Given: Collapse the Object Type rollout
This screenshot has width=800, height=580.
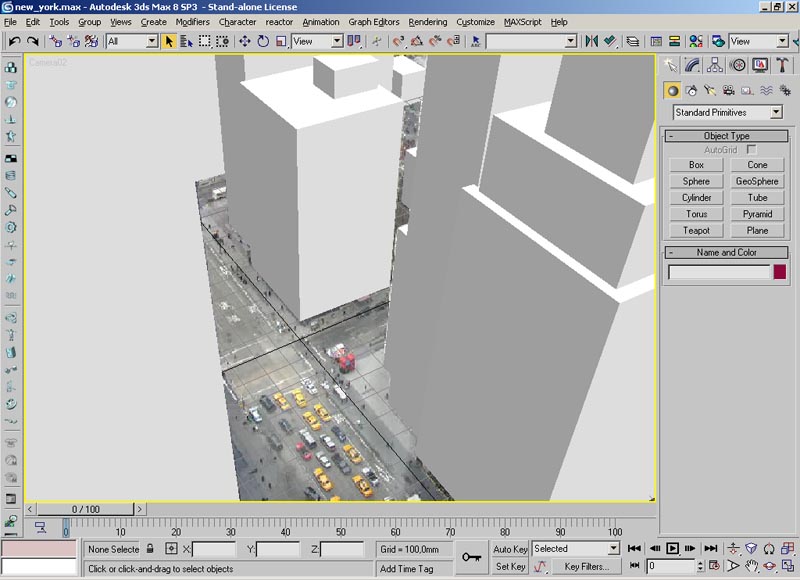Looking at the screenshot, I should pyautogui.click(x=726, y=136).
